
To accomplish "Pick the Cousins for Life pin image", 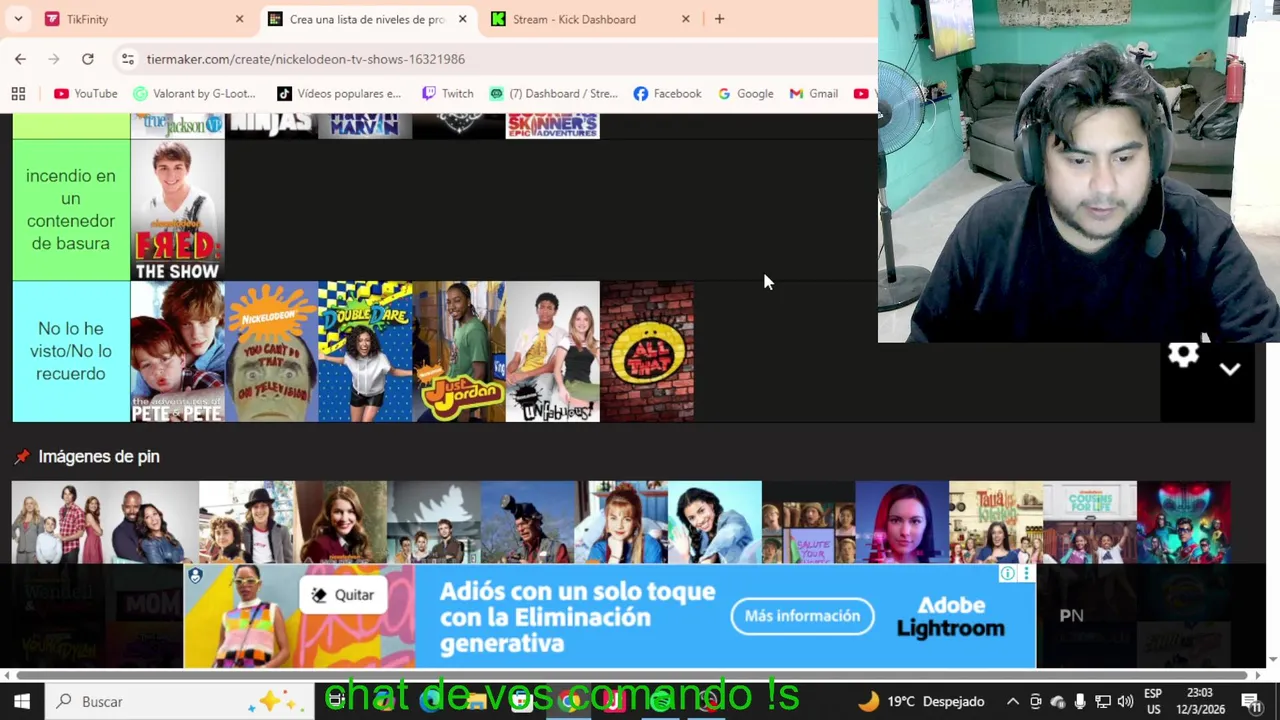I will point(1090,523).
